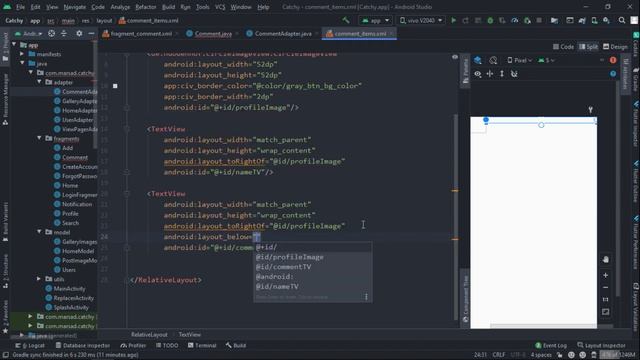This screenshot has width=640, height=360.
Task: Click orientation for preview icon
Action: [493, 60]
